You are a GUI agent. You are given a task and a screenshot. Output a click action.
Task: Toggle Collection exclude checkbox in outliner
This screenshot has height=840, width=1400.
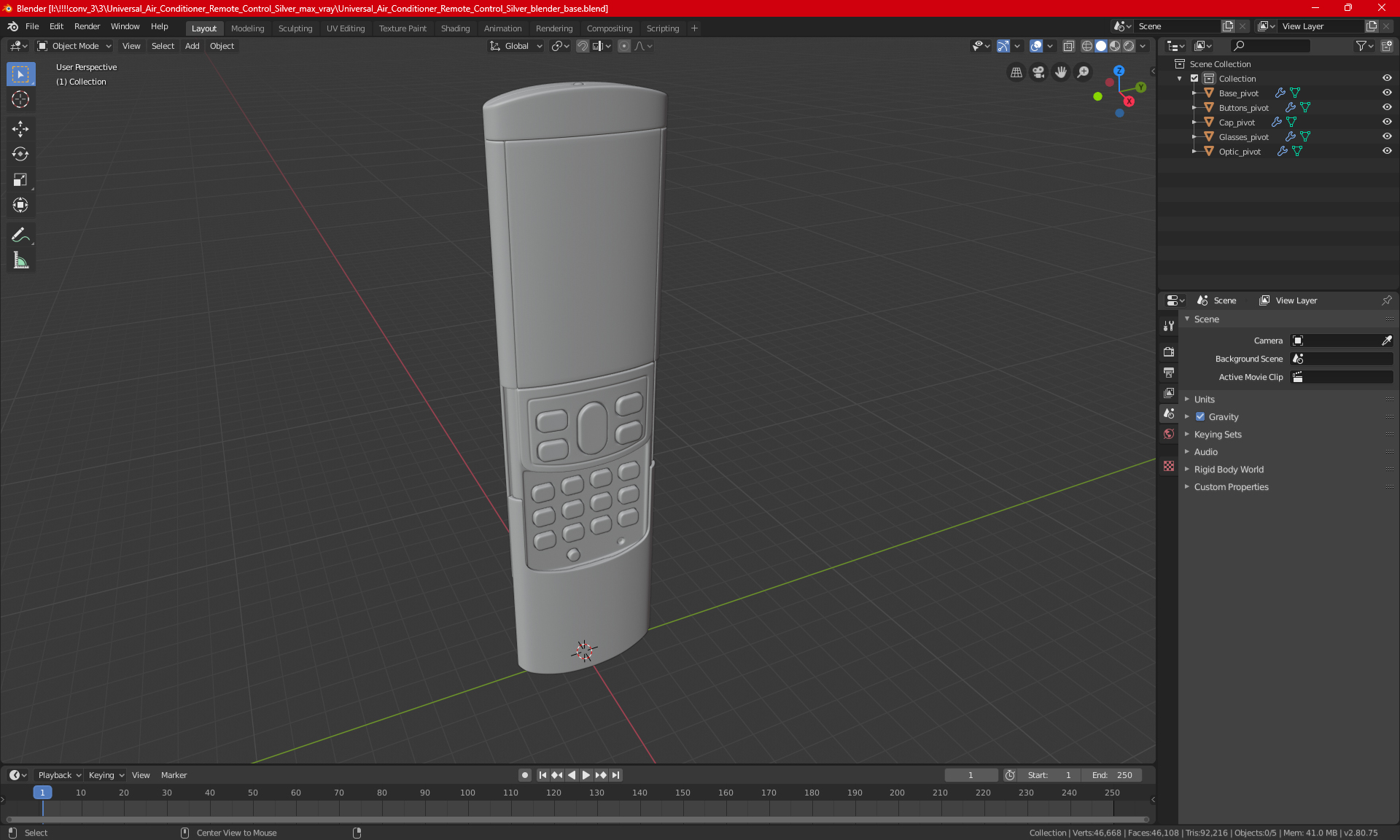(1194, 78)
